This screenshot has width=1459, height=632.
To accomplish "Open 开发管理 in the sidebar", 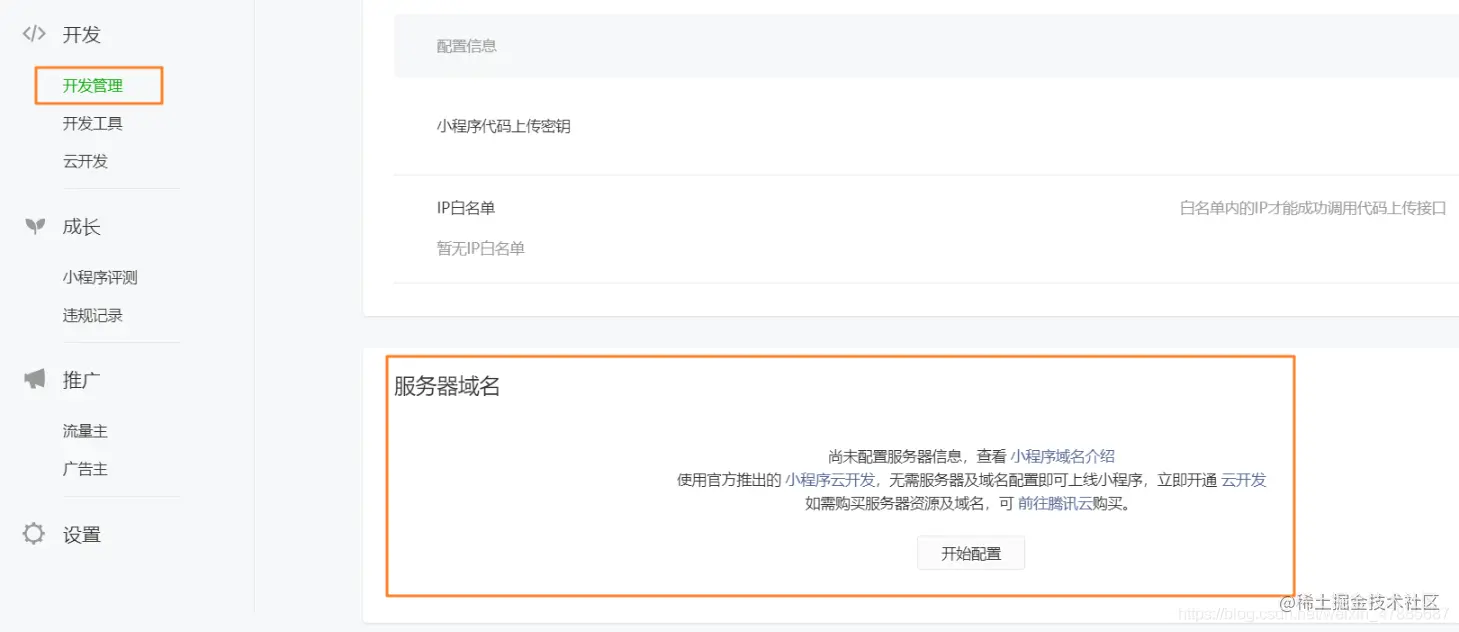I will (x=93, y=86).
